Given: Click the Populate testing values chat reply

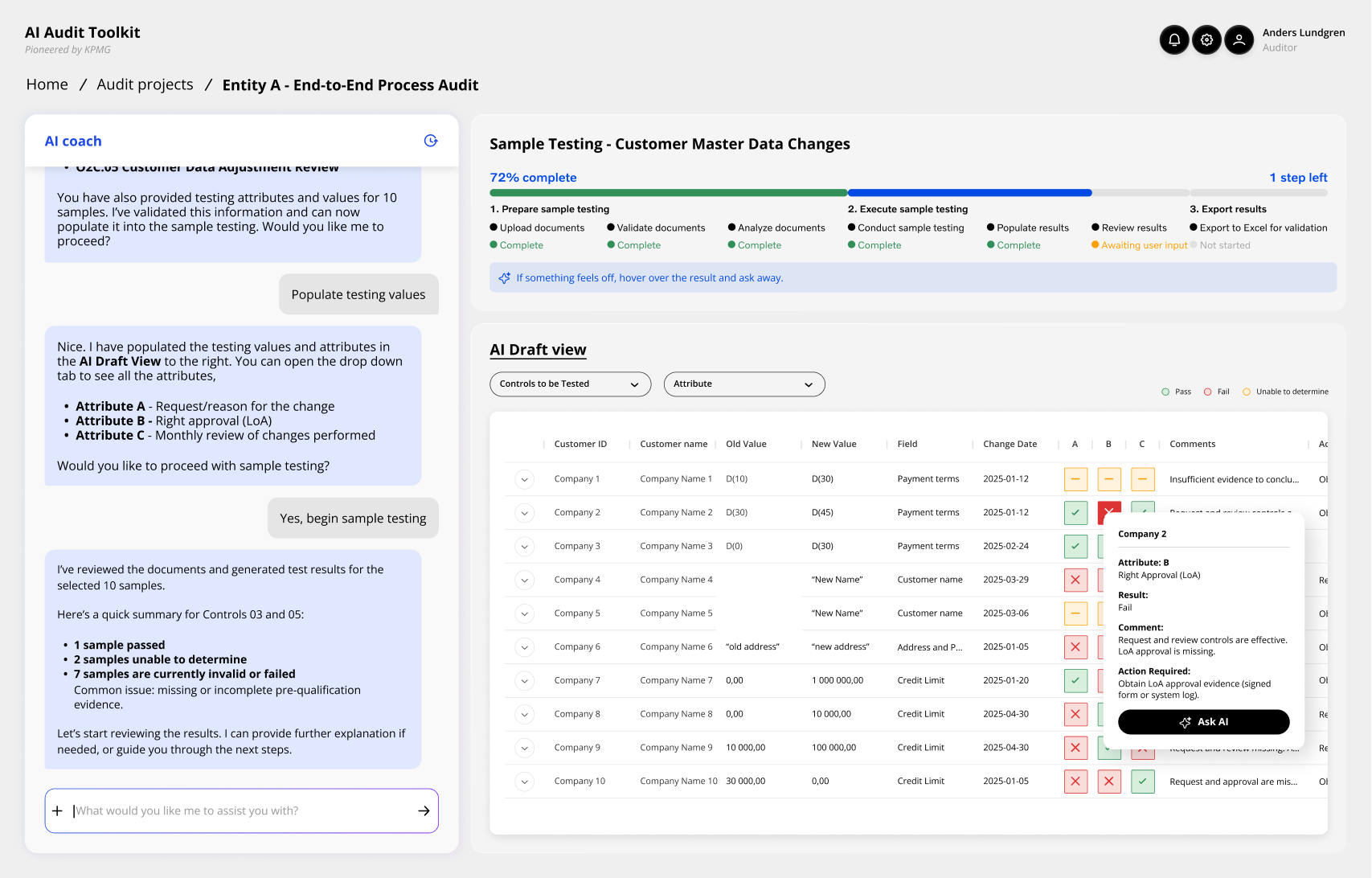Looking at the screenshot, I should coord(358,294).
